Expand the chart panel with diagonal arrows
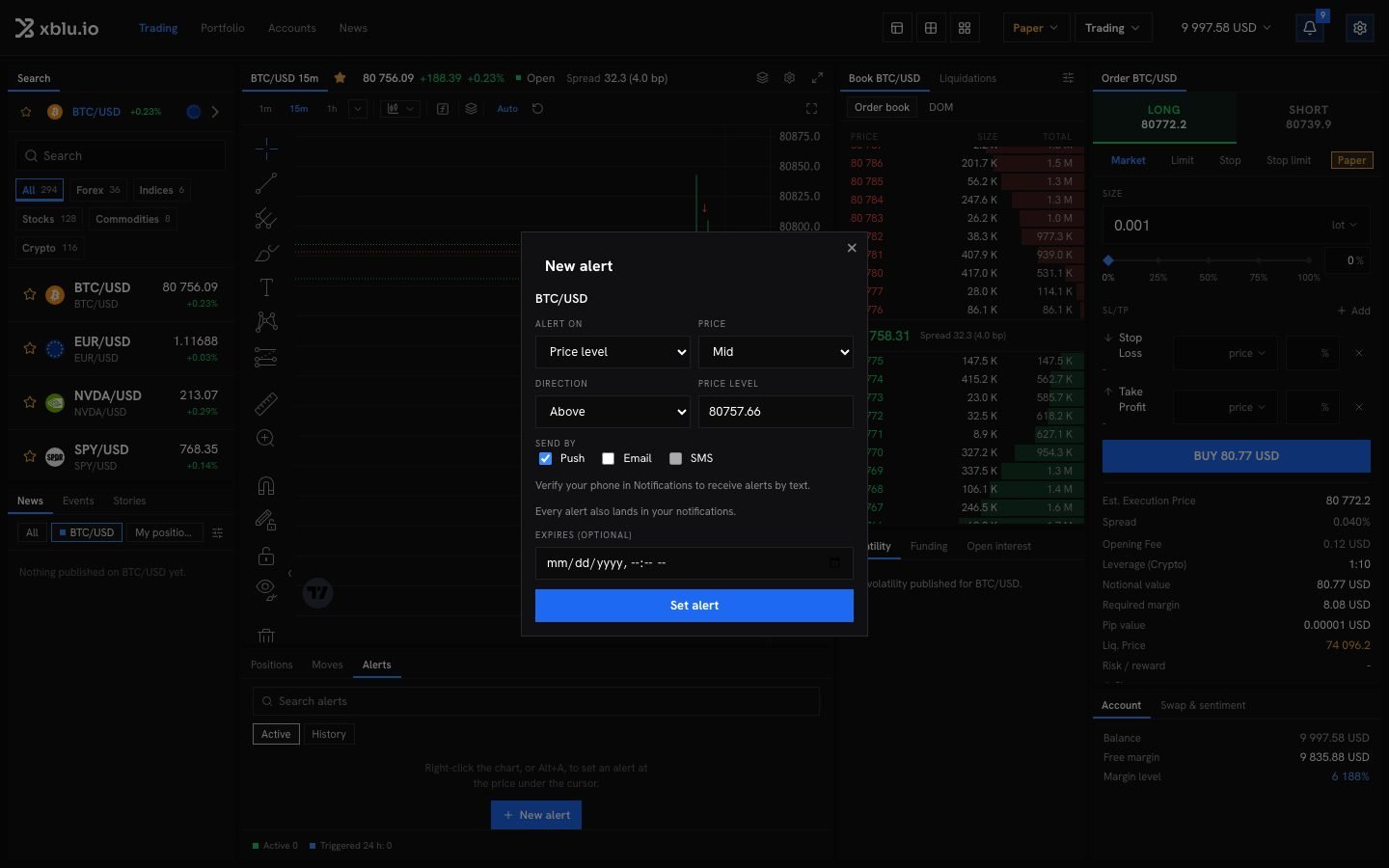The height and width of the screenshot is (868, 1389). point(817,78)
